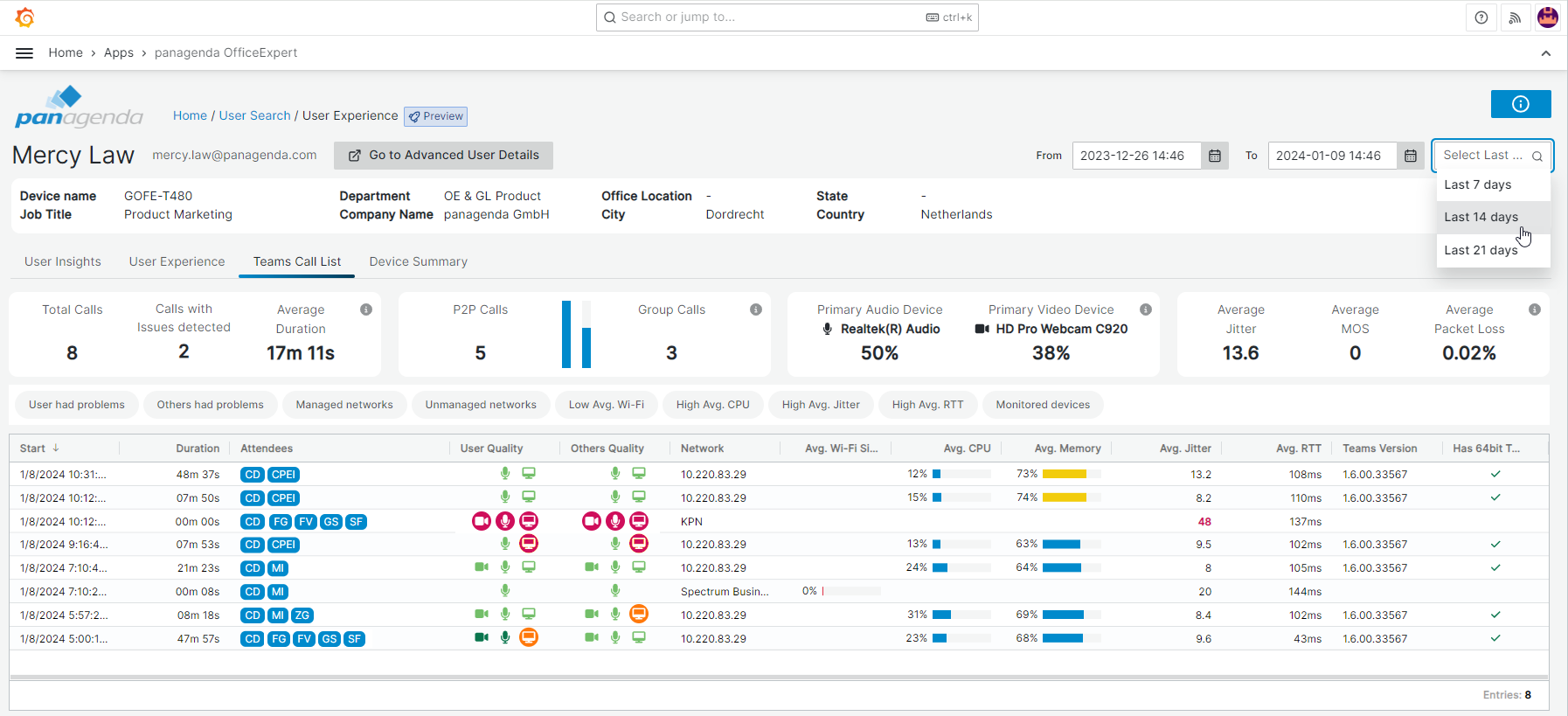The height and width of the screenshot is (716, 1568).
Task: Click the P2P versus Group calls bar chart
Action: pyautogui.click(x=577, y=334)
